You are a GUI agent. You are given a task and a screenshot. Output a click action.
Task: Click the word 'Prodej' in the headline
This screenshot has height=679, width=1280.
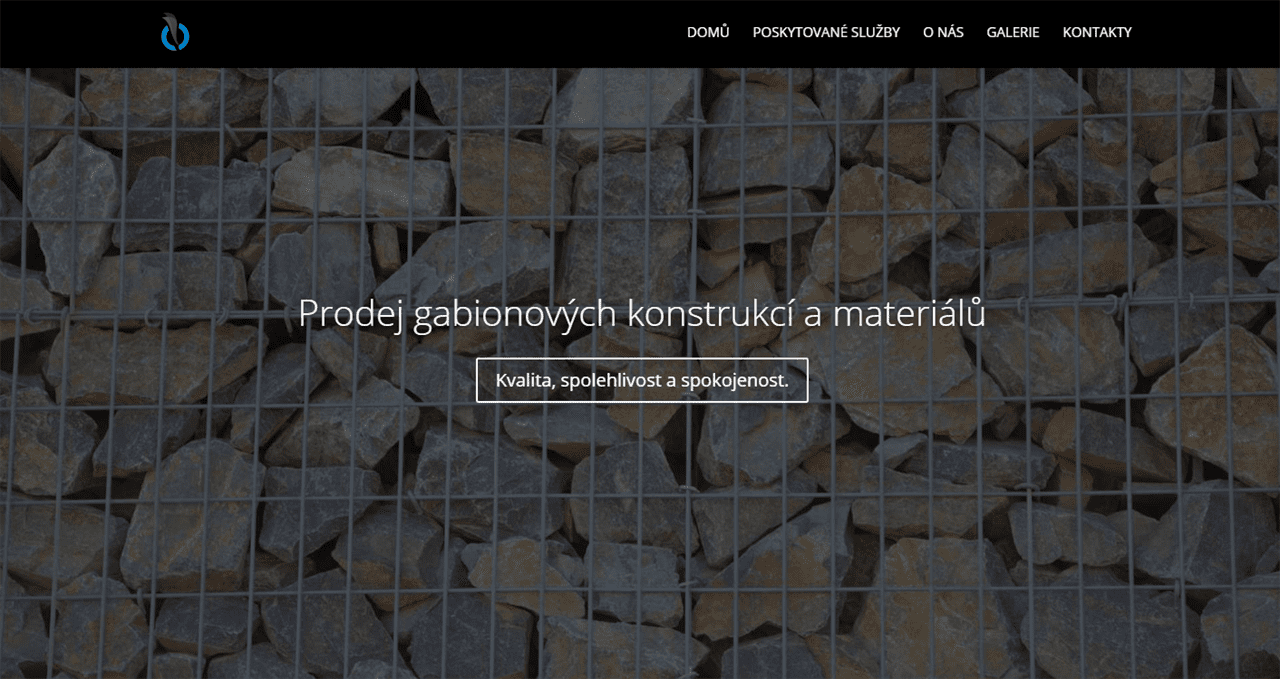pos(349,314)
